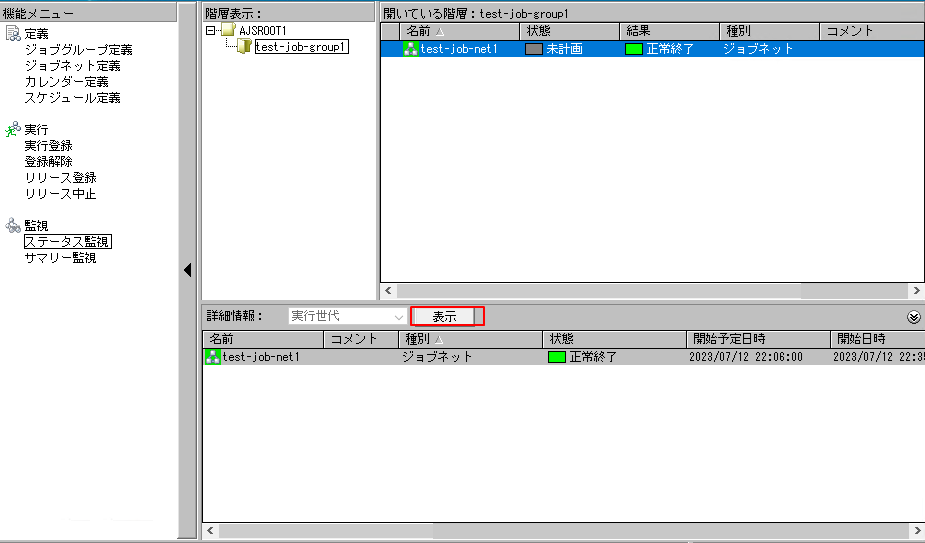Click 開始日時 column header

[878, 339]
